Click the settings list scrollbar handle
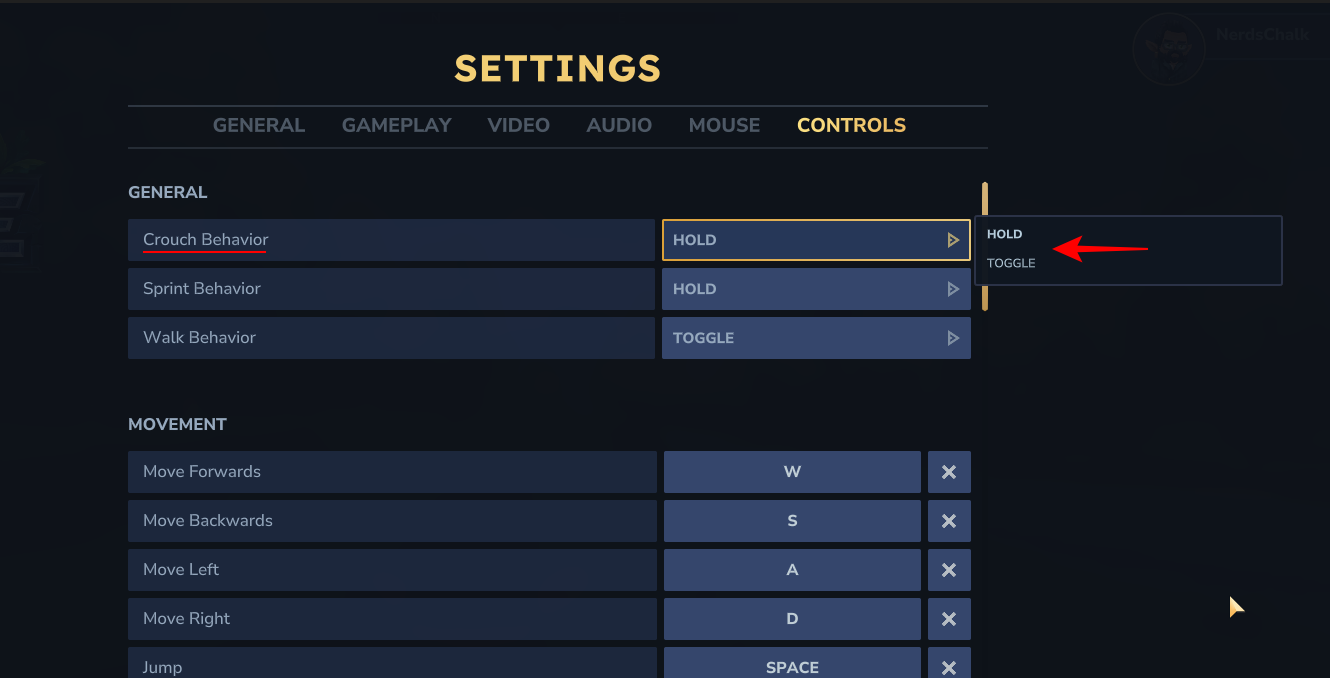Viewport: 1330px width, 678px height. tap(985, 246)
